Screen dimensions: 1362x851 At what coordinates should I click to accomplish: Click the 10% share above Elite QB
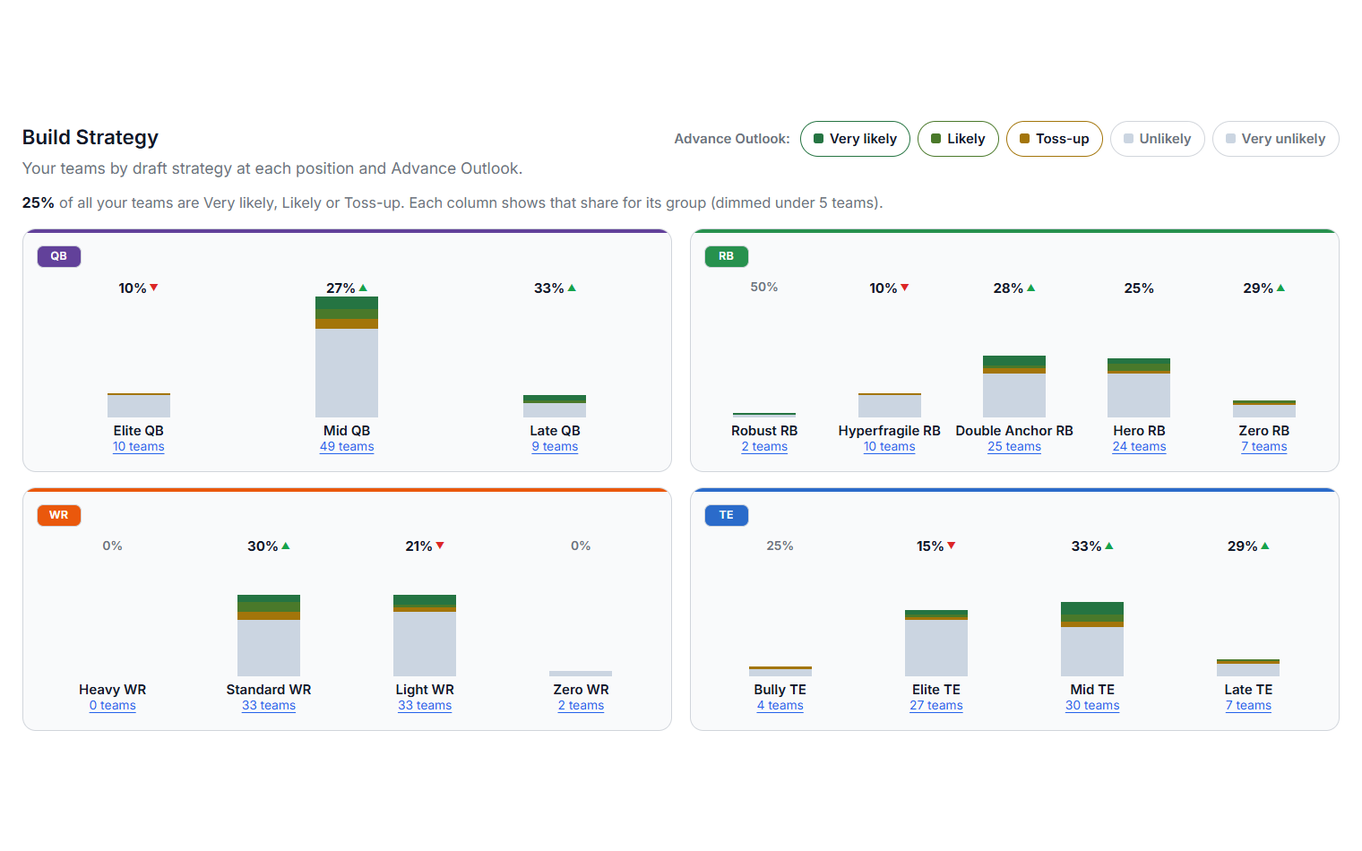coord(139,288)
